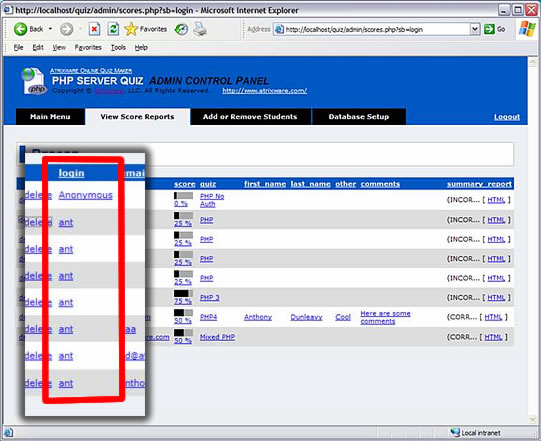Image resolution: width=541 pixels, height=441 pixels.
Task: Click the Refresh page icon
Action: tap(113, 29)
